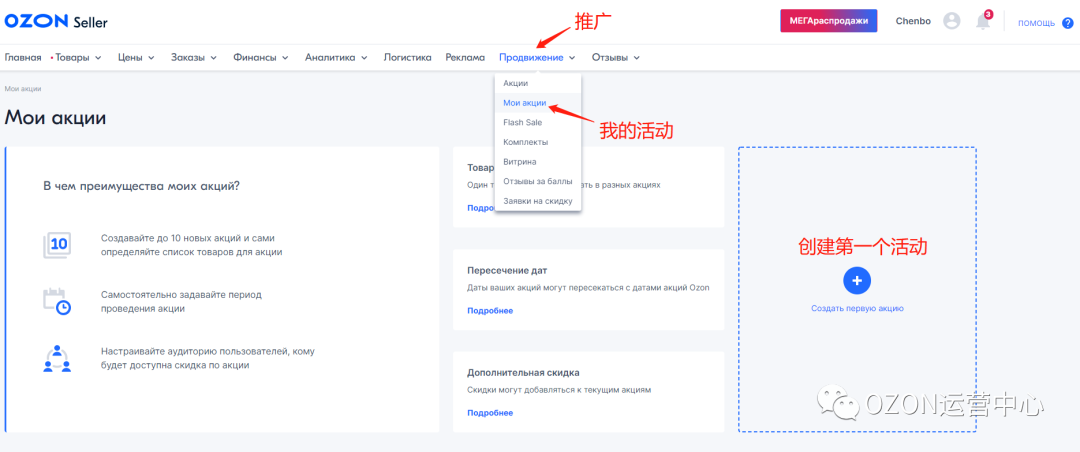The height and width of the screenshot is (452, 1080).
Task: Click text Скидки могут добавляться к текущим акциям
Action: [x=559, y=390]
